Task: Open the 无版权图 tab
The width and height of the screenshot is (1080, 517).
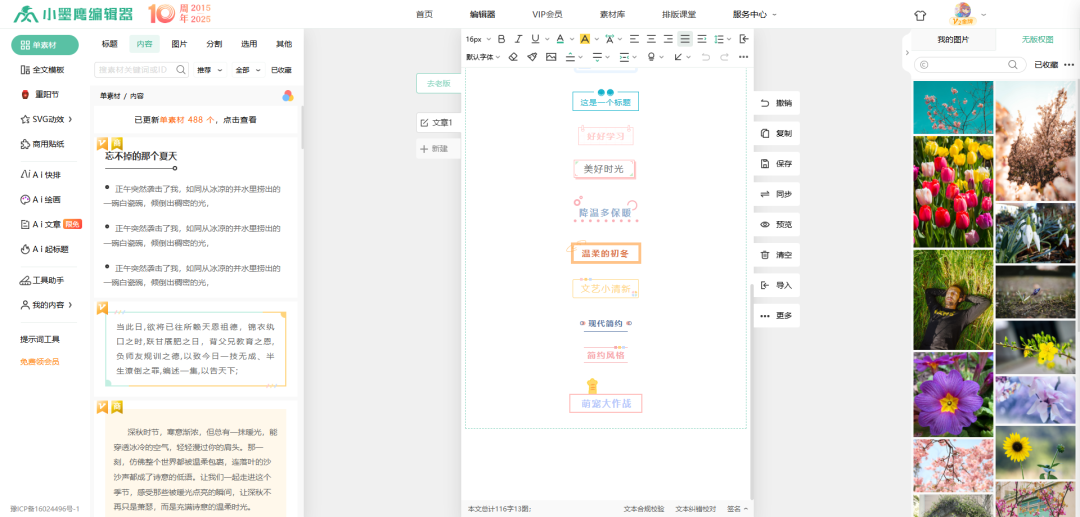Action: [x=1037, y=39]
